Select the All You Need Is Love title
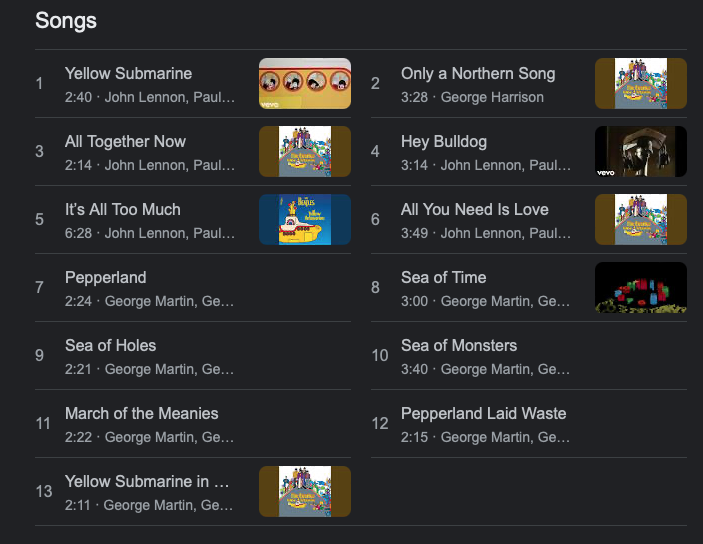The image size is (703, 544). tap(474, 209)
